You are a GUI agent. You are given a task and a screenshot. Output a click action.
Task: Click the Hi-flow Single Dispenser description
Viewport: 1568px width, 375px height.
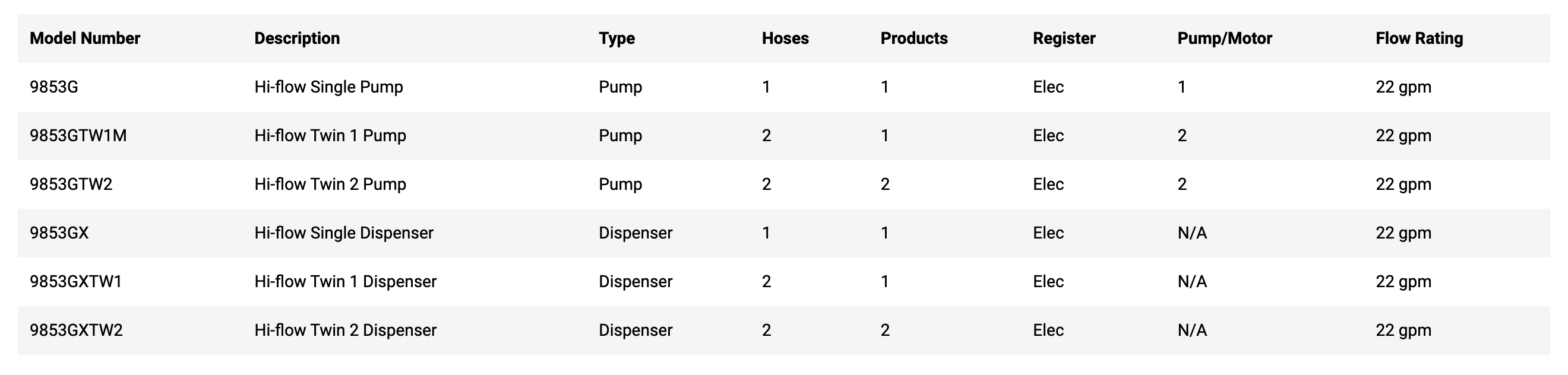pos(344,233)
